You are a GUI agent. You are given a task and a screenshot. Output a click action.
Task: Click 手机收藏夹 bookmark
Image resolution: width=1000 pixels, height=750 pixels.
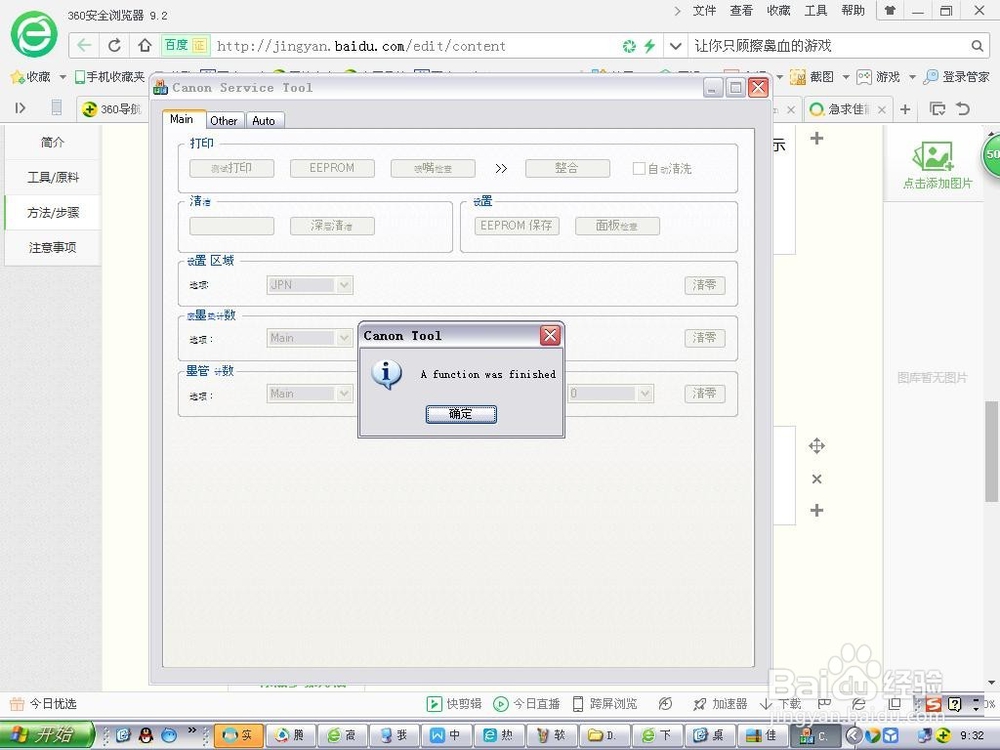coord(110,77)
